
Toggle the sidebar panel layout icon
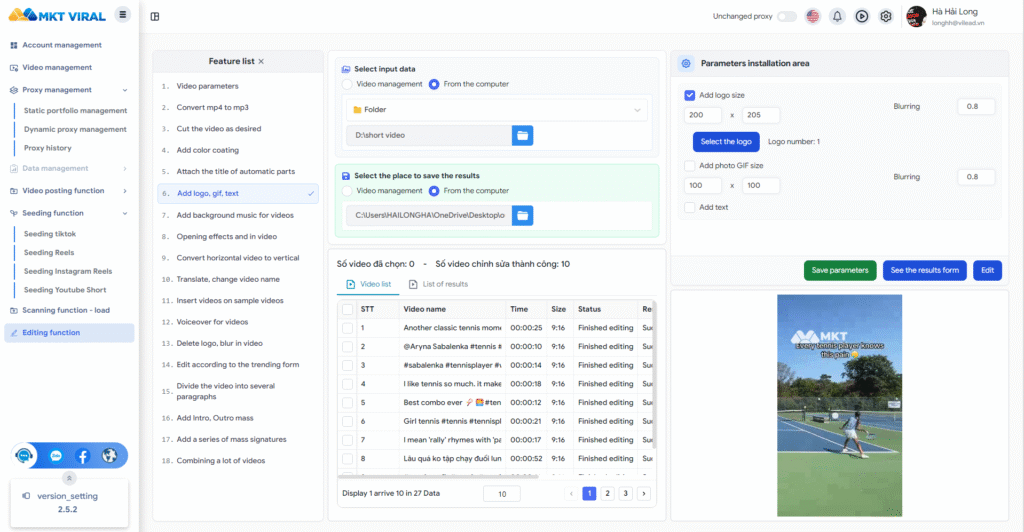click(155, 16)
